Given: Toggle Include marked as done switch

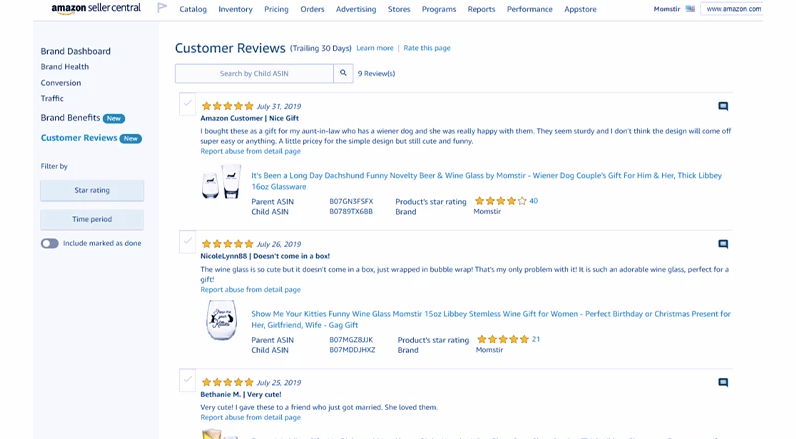Looking at the screenshot, I should click(50, 244).
